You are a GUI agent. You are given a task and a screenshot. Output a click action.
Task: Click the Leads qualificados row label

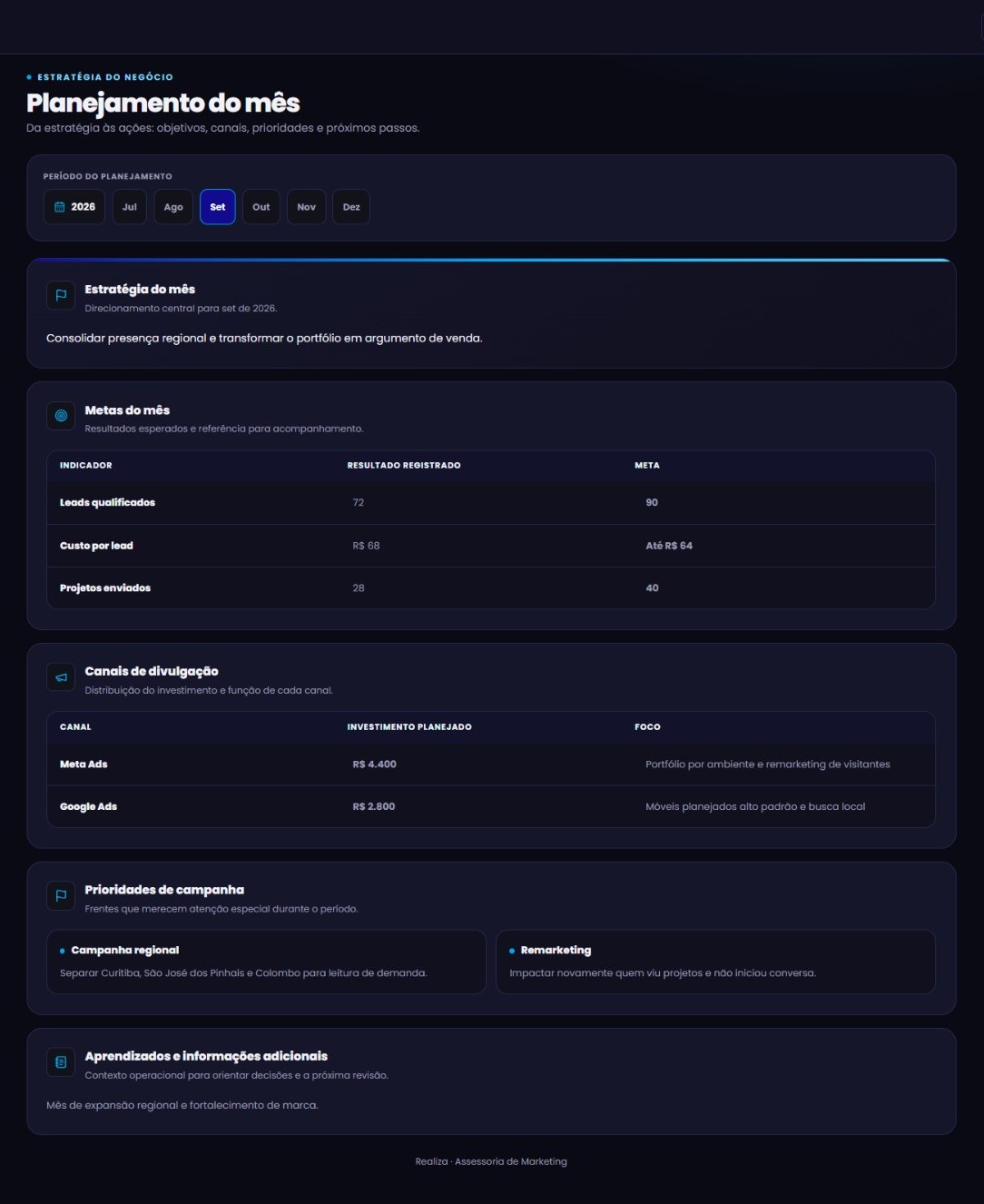(x=107, y=502)
